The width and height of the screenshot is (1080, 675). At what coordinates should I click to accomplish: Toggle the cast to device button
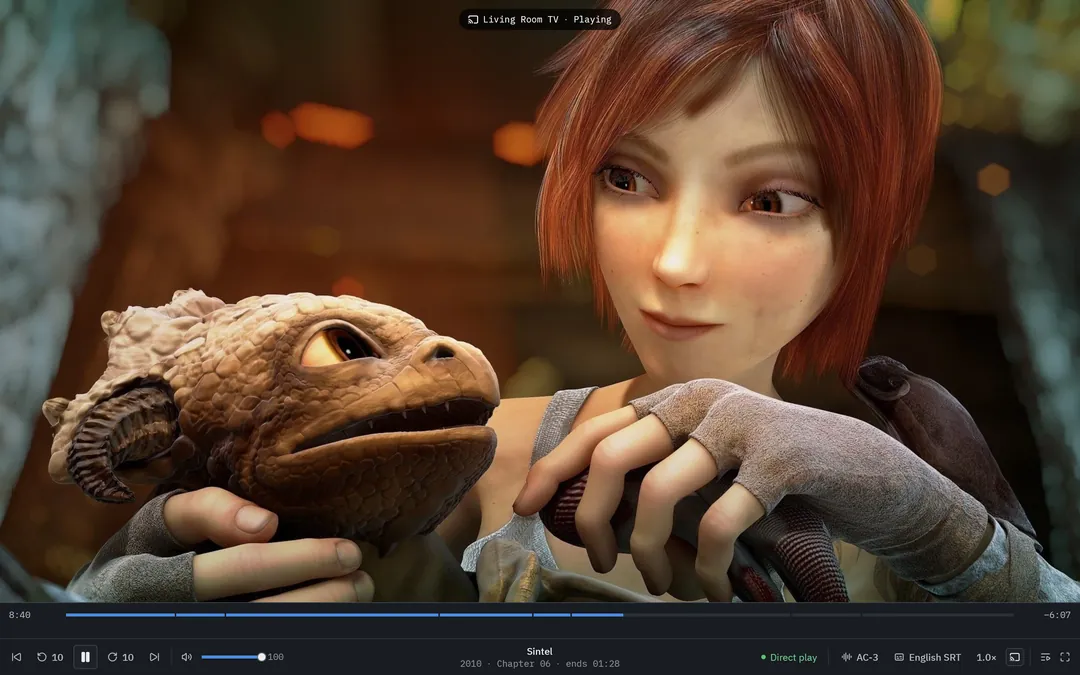click(x=1015, y=657)
